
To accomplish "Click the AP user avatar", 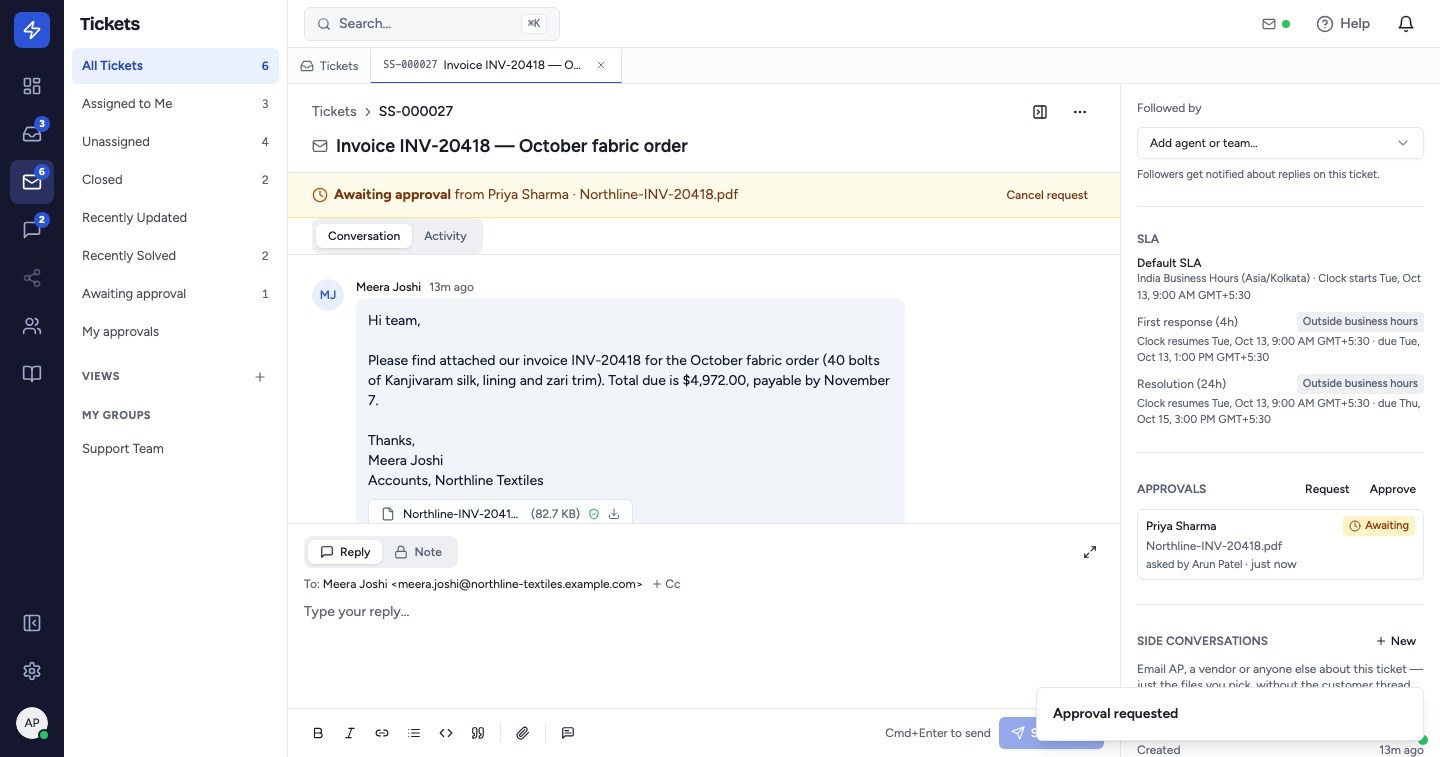I will pyautogui.click(x=32, y=723).
